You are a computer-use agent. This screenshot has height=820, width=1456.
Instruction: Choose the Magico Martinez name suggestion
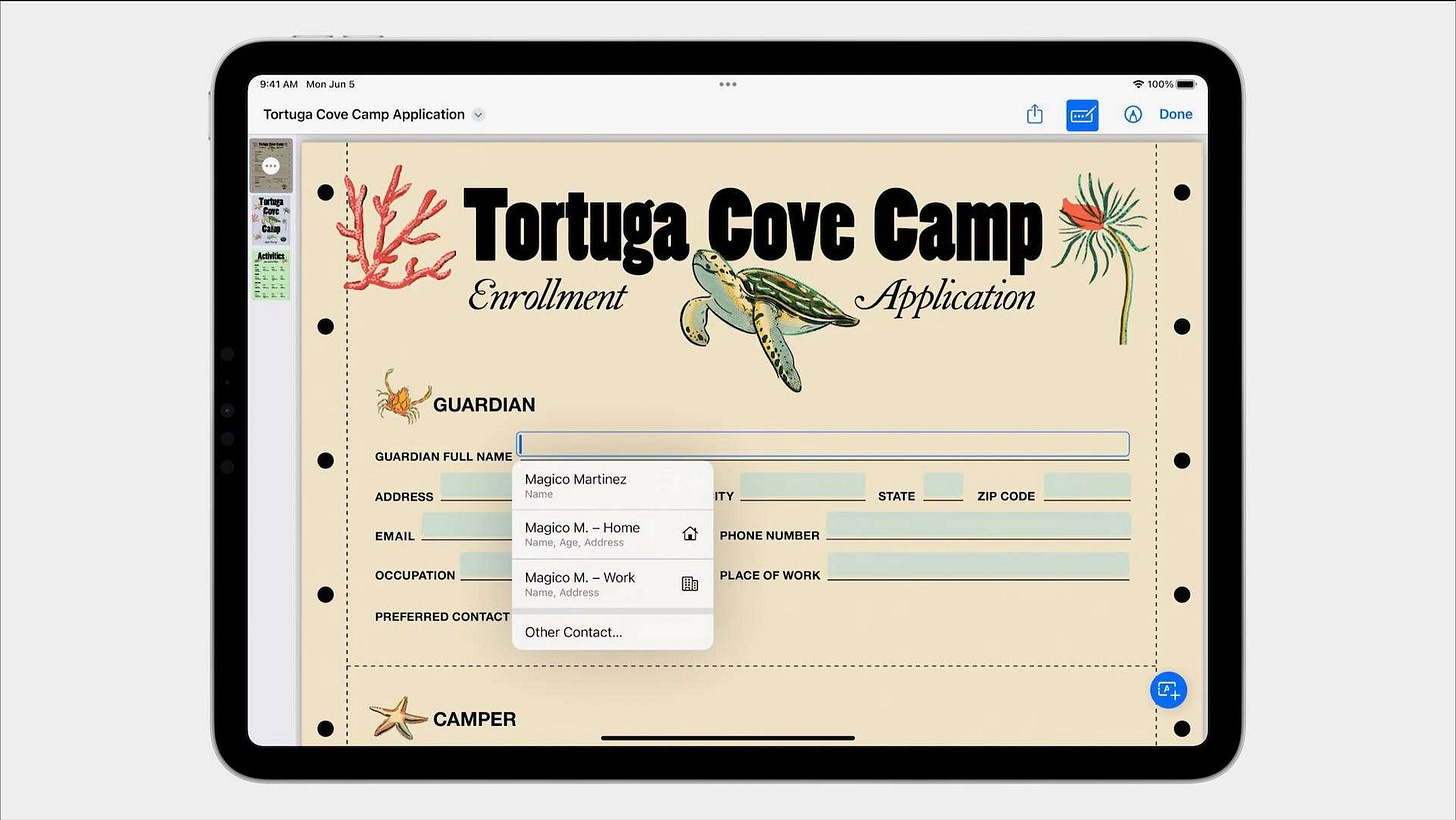[x=612, y=485]
